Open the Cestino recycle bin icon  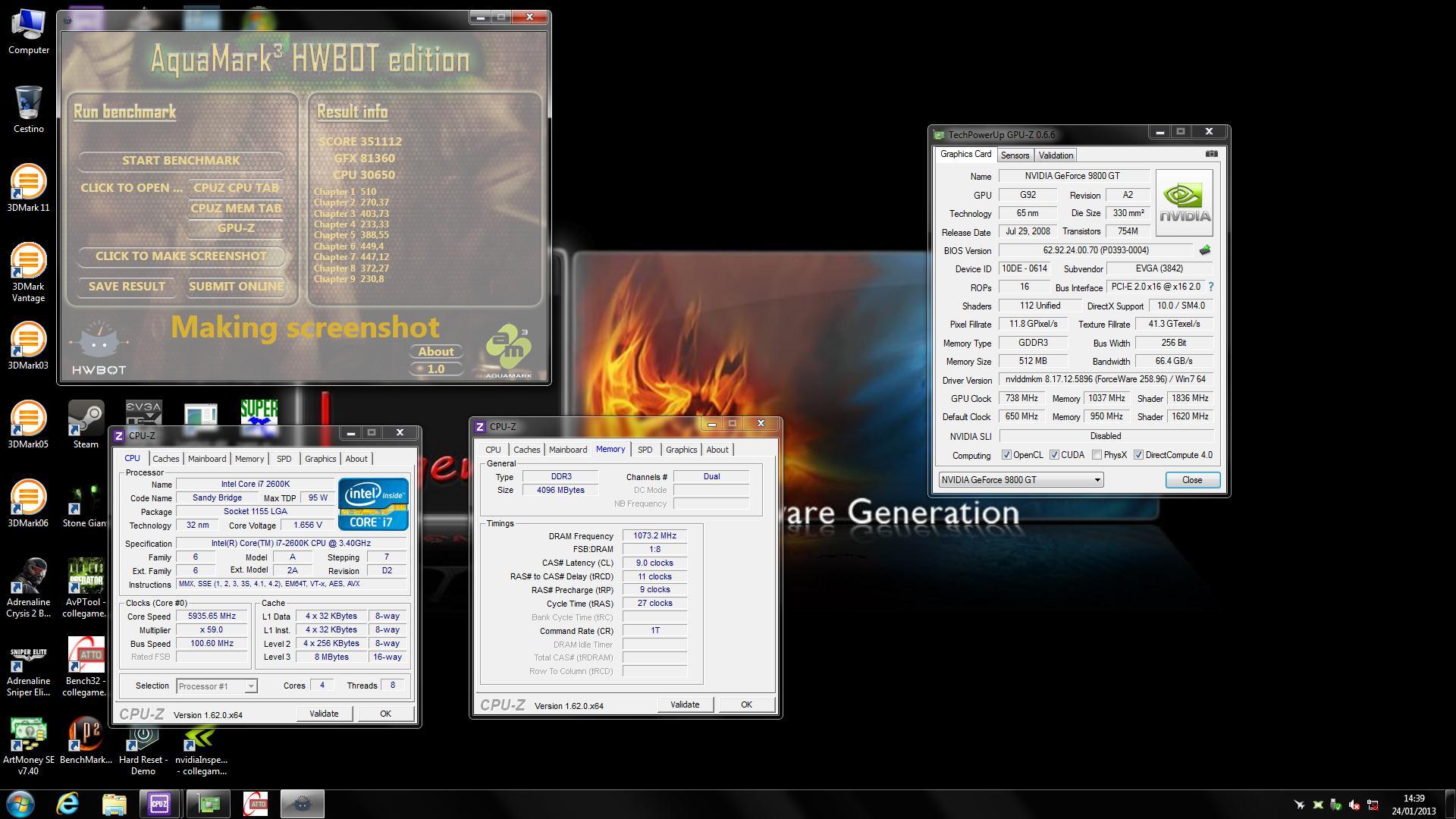29,110
